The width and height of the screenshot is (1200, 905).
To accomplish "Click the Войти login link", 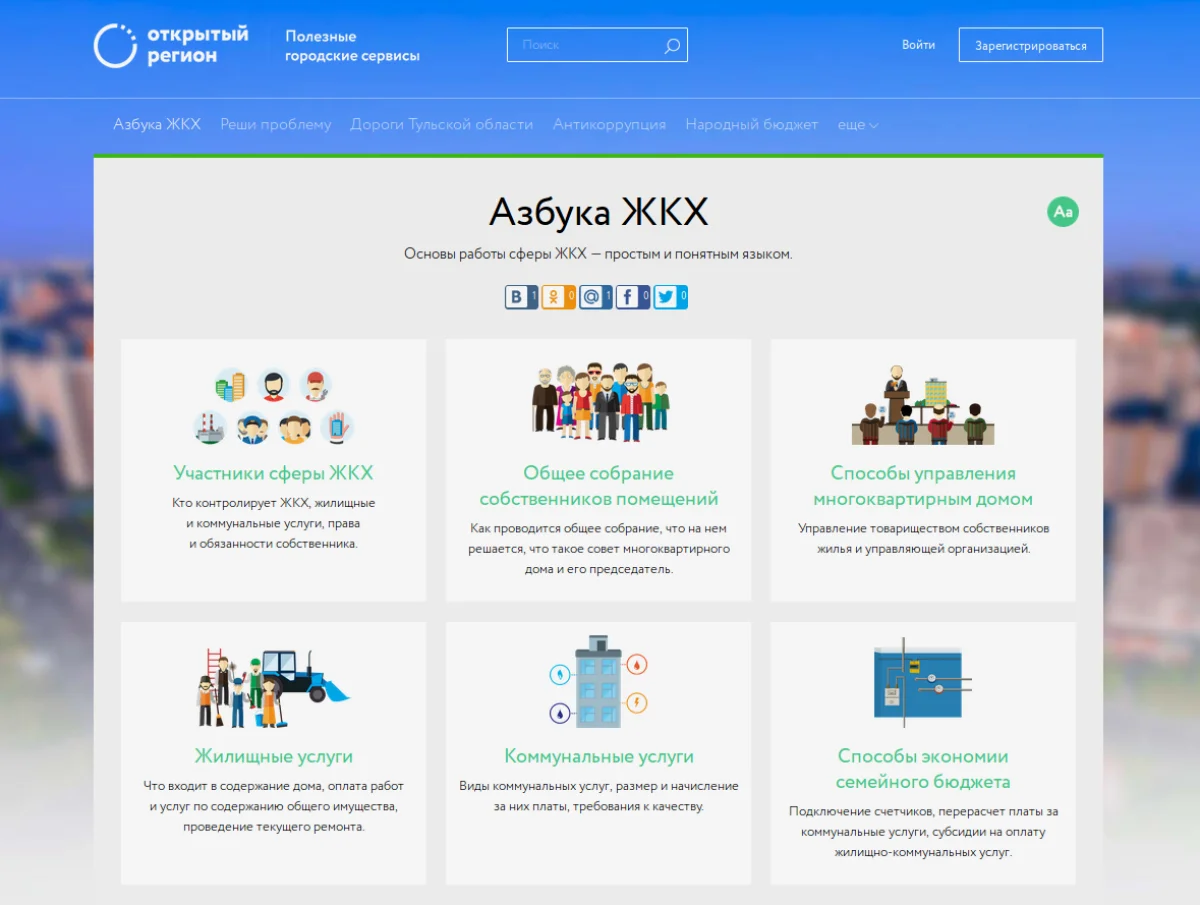I will 918,45.
